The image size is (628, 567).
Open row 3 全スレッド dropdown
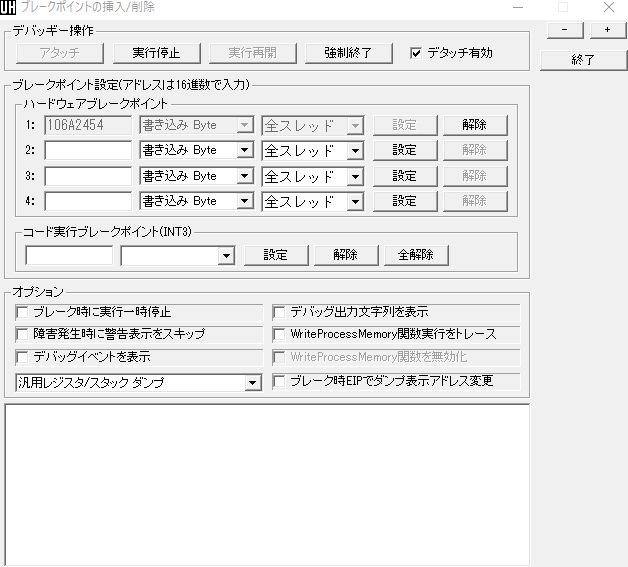click(x=313, y=177)
